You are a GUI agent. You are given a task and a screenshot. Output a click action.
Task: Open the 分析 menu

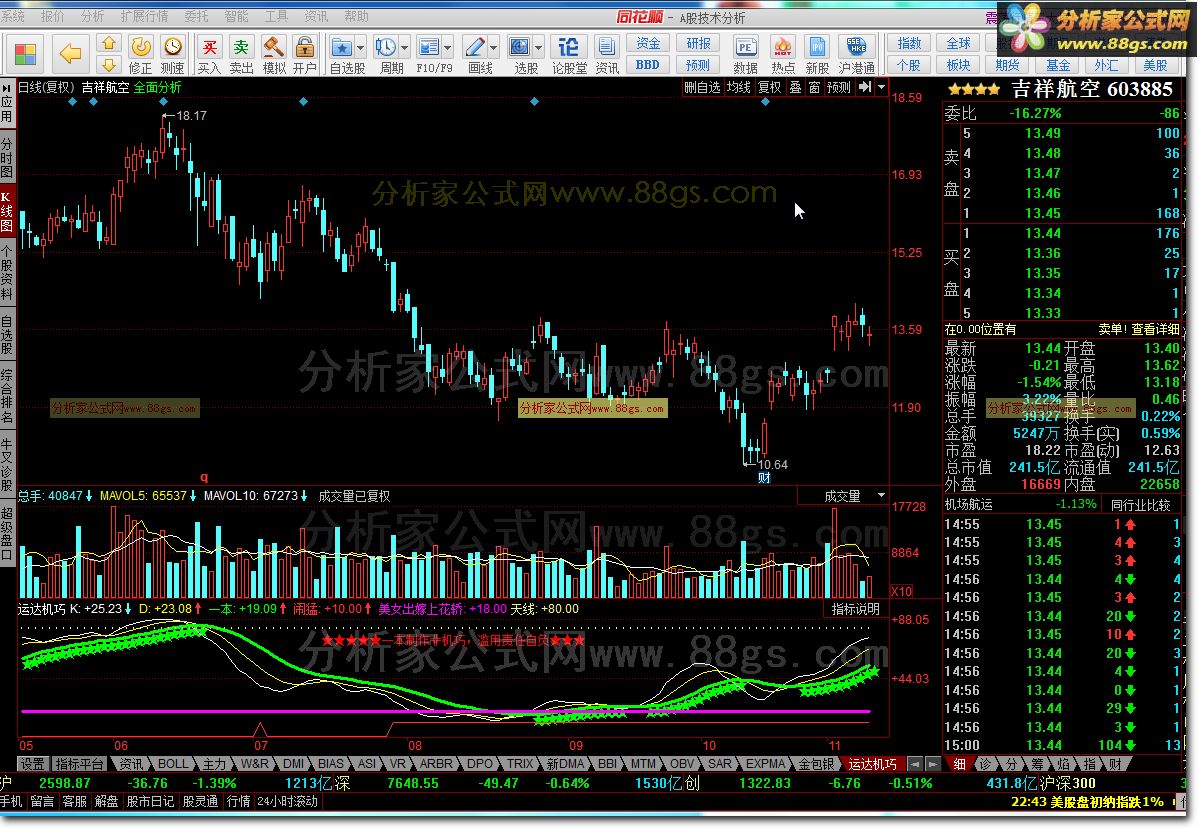(x=93, y=16)
